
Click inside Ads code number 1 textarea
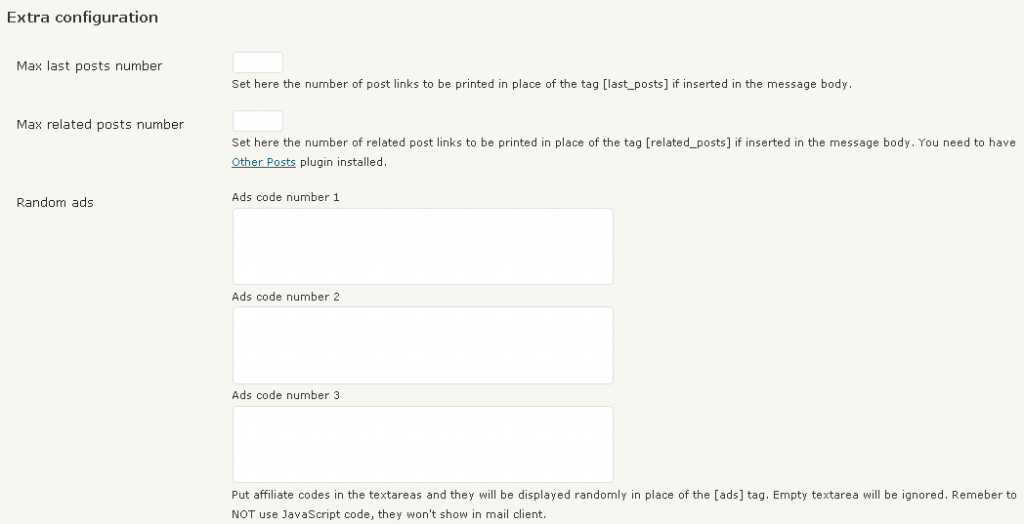click(x=422, y=246)
